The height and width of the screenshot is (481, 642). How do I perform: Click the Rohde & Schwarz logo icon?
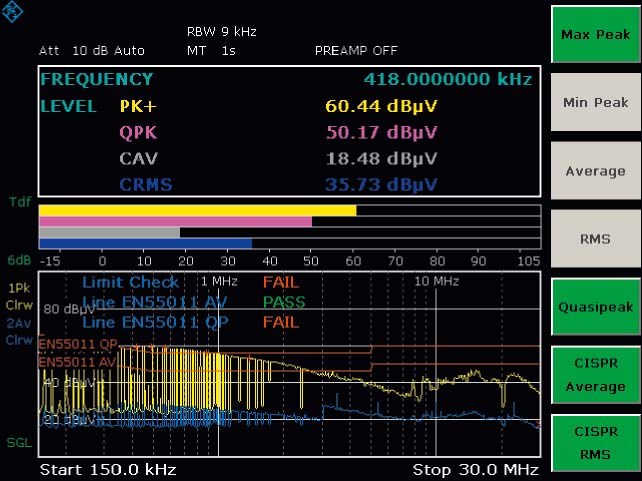[x=12, y=11]
